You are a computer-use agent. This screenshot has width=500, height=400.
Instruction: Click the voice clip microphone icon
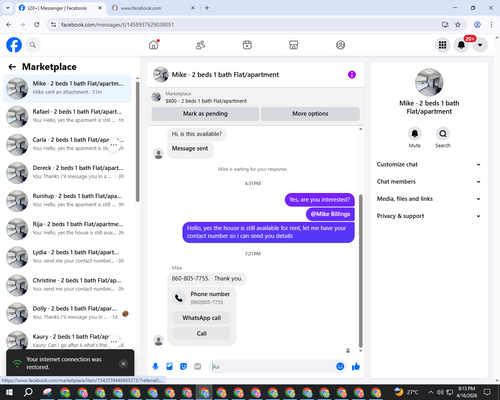[155, 367]
